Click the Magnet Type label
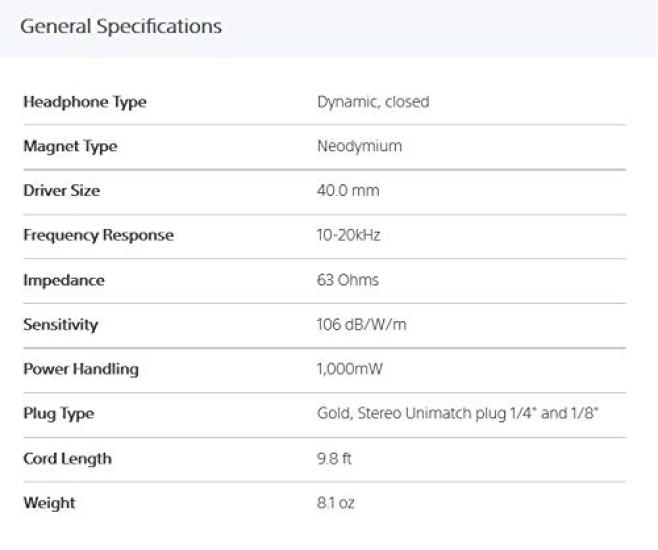Image resolution: width=658 pixels, height=550 pixels. pyautogui.click(x=70, y=147)
